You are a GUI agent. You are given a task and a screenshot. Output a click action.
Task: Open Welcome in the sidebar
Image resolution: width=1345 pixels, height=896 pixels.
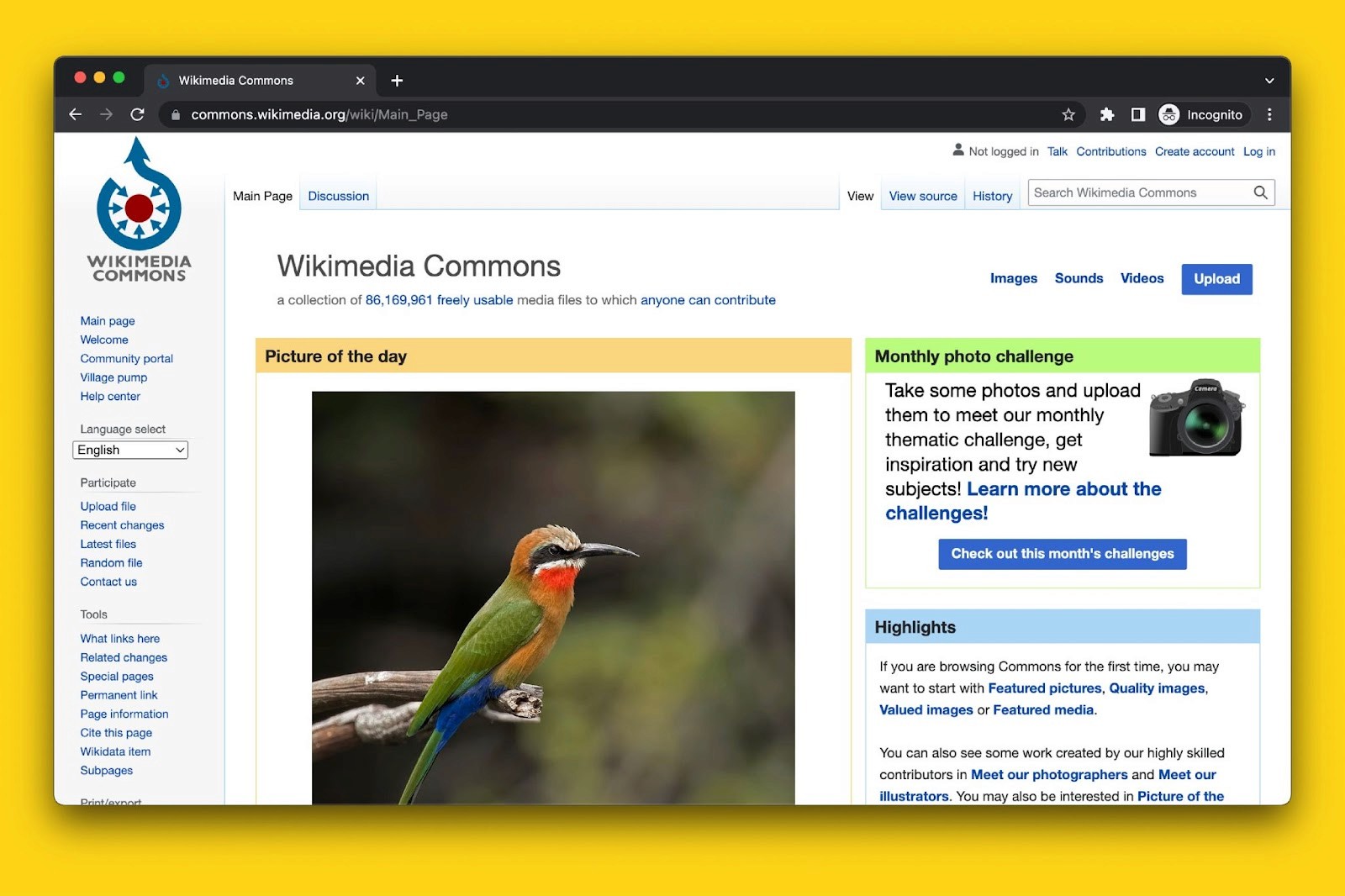point(104,340)
